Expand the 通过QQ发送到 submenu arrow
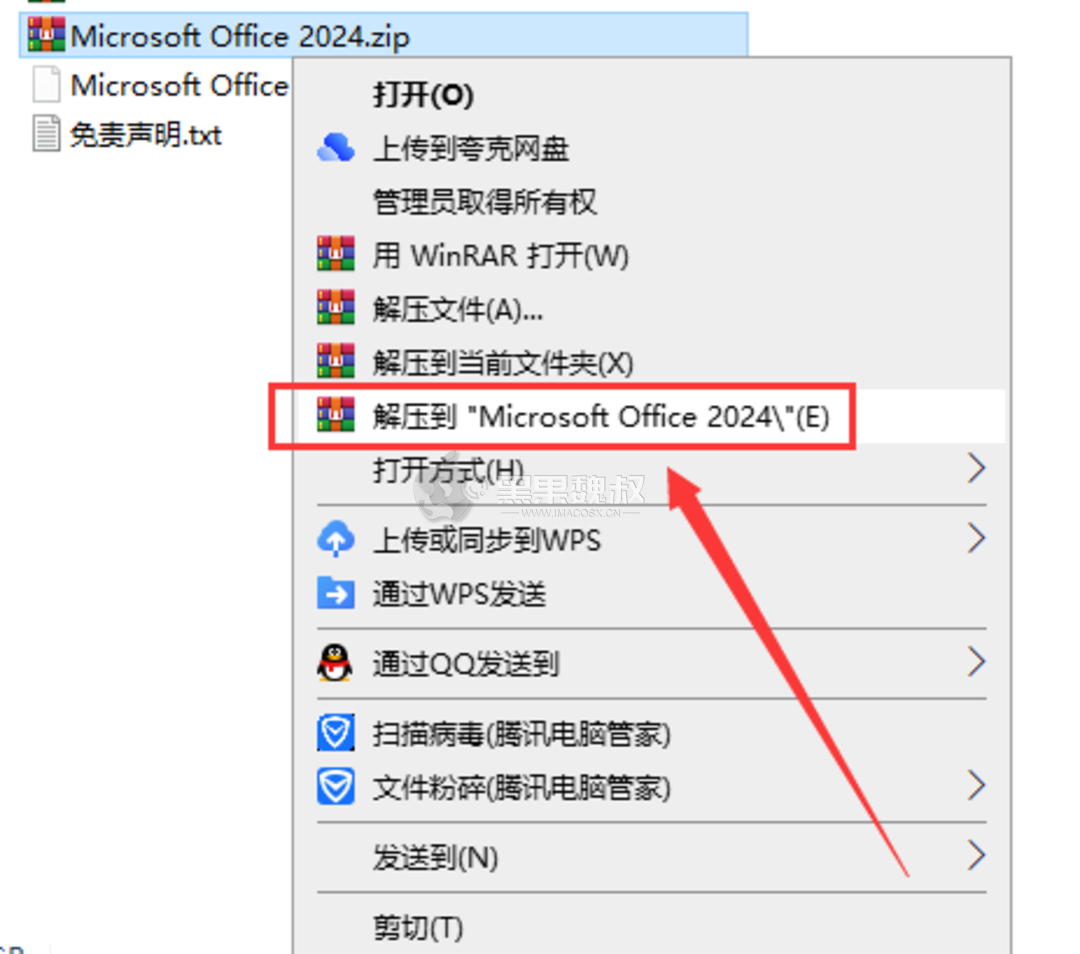This screenshot has width=1080, height=954. [975, 662]
